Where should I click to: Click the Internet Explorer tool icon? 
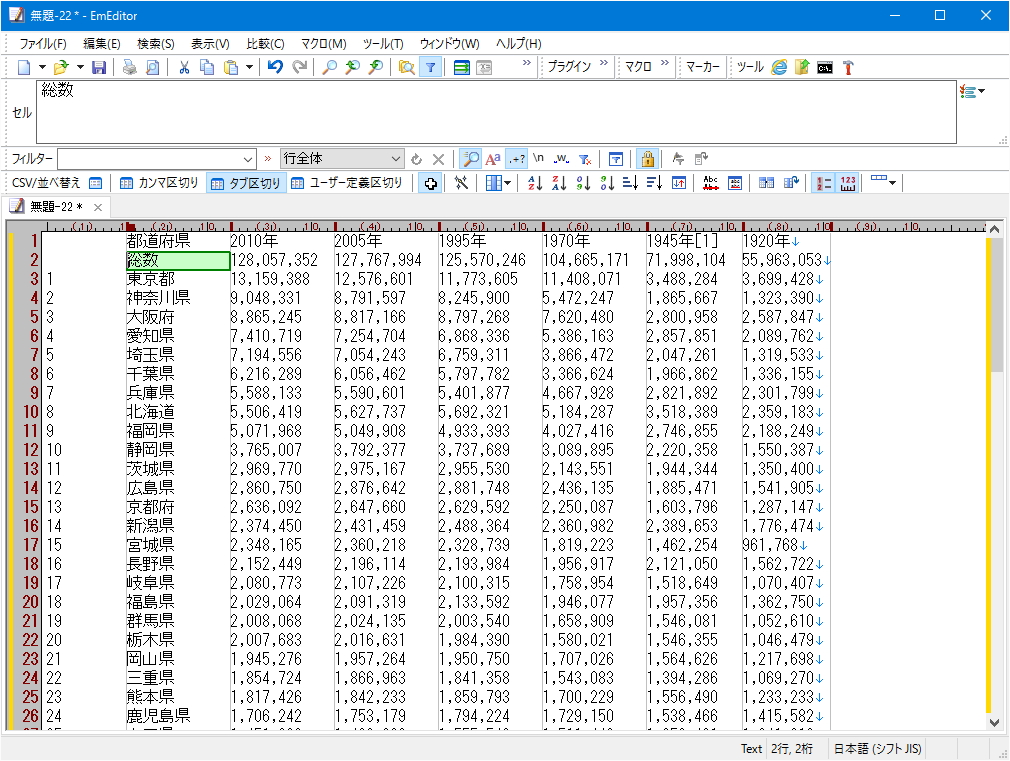(779, 67)
